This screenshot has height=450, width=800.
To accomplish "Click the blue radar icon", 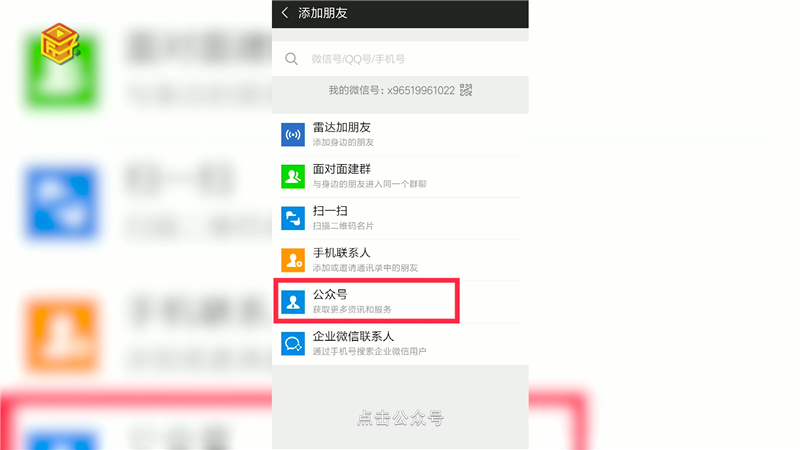I will (x=293, y=135).
